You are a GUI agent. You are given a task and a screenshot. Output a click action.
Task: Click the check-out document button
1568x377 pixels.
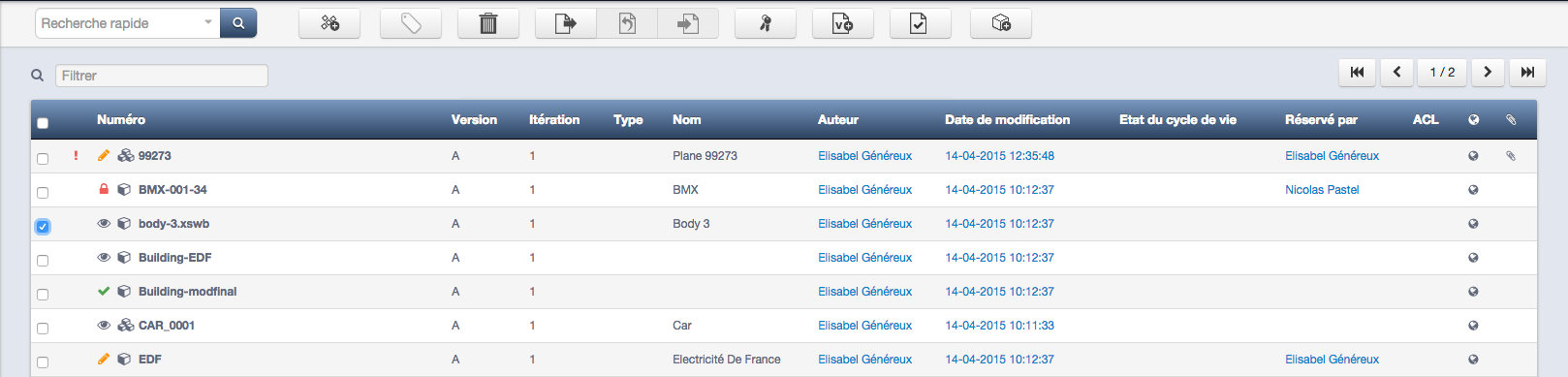[x=566, y=23]
